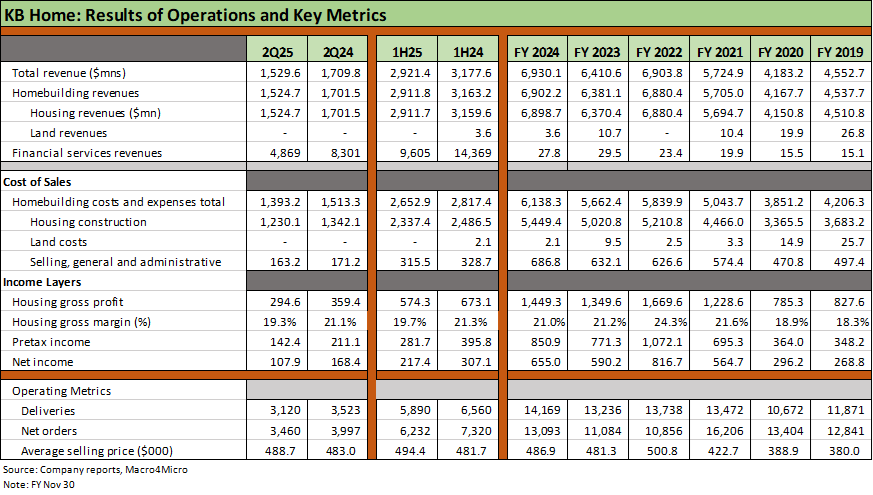This screenshot has width=873, height=495.
Task: Select FY 2021 housing revenues value 5,694.7
Action: (723, 113)
